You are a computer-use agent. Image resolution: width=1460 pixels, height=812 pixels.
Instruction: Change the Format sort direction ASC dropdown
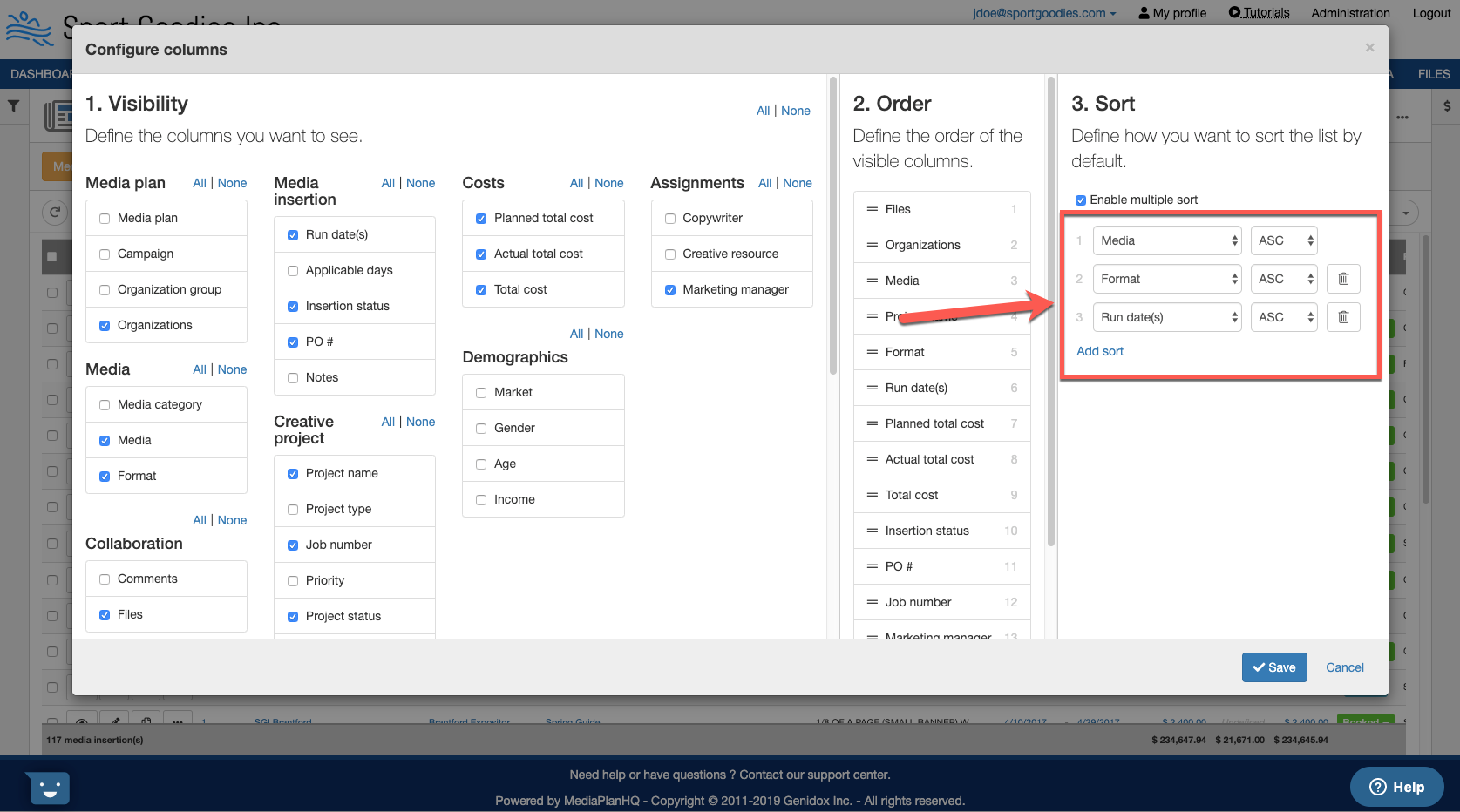pos(1284,279)
